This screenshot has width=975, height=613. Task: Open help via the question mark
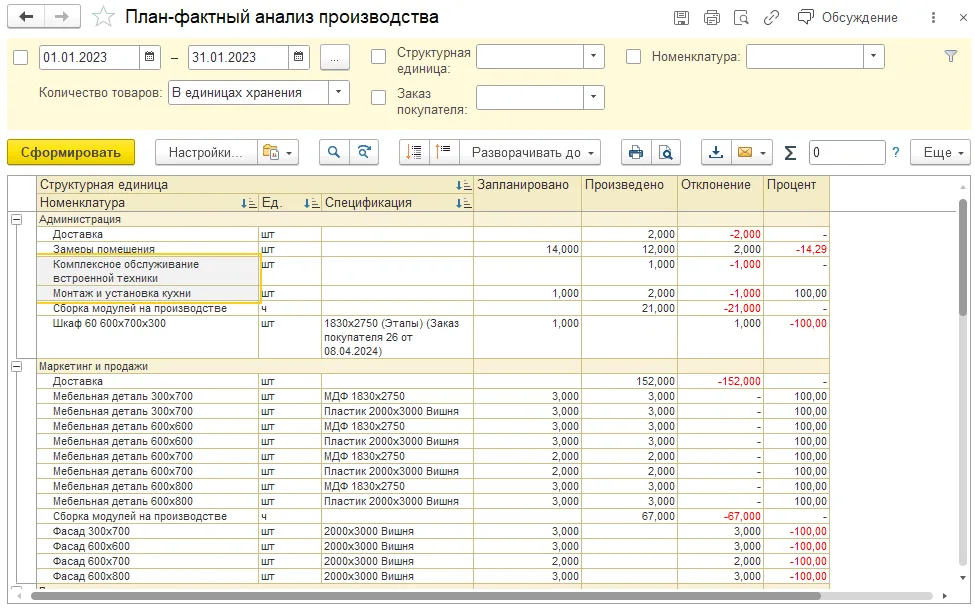click(x=895, y=152)
